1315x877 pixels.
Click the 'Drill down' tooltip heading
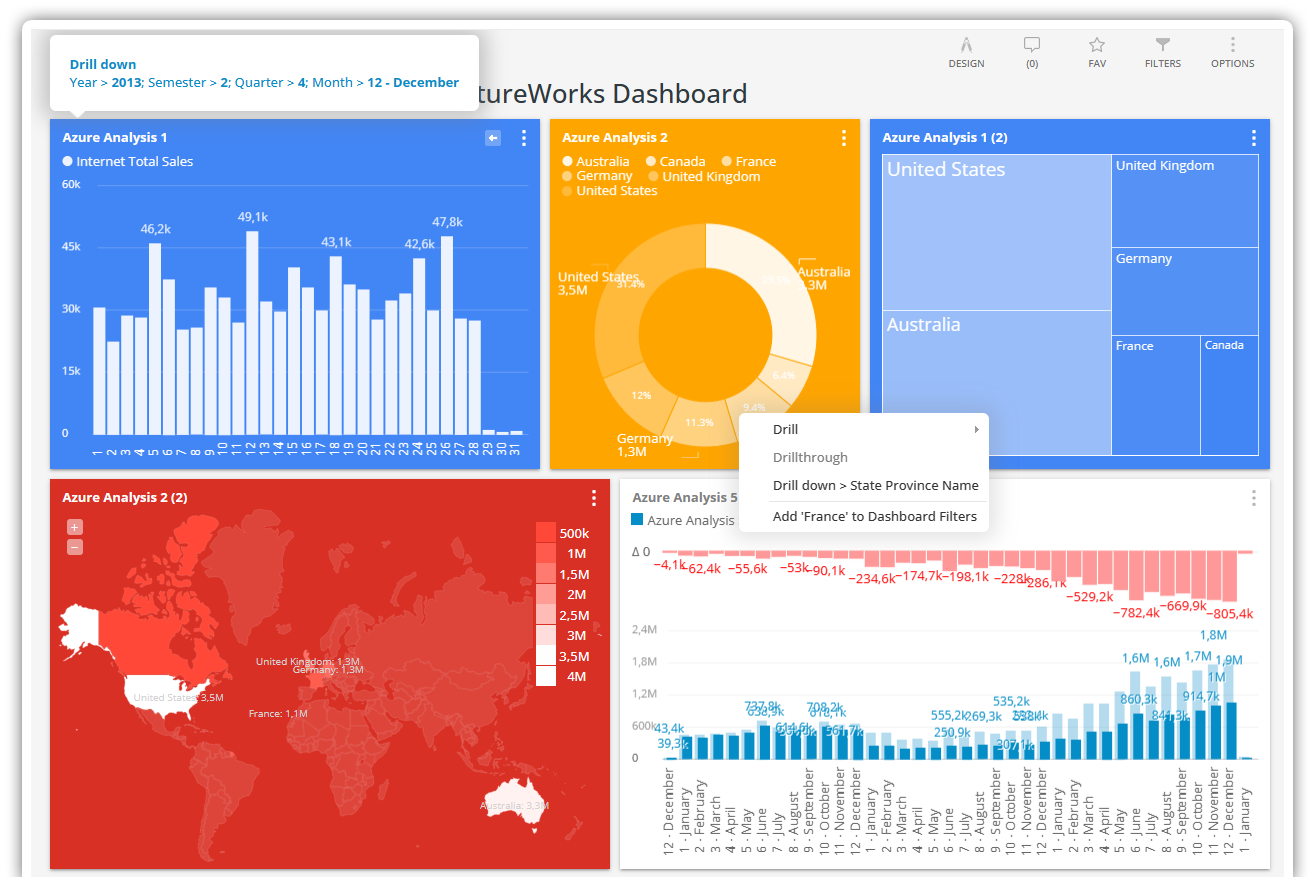(103, 64)
